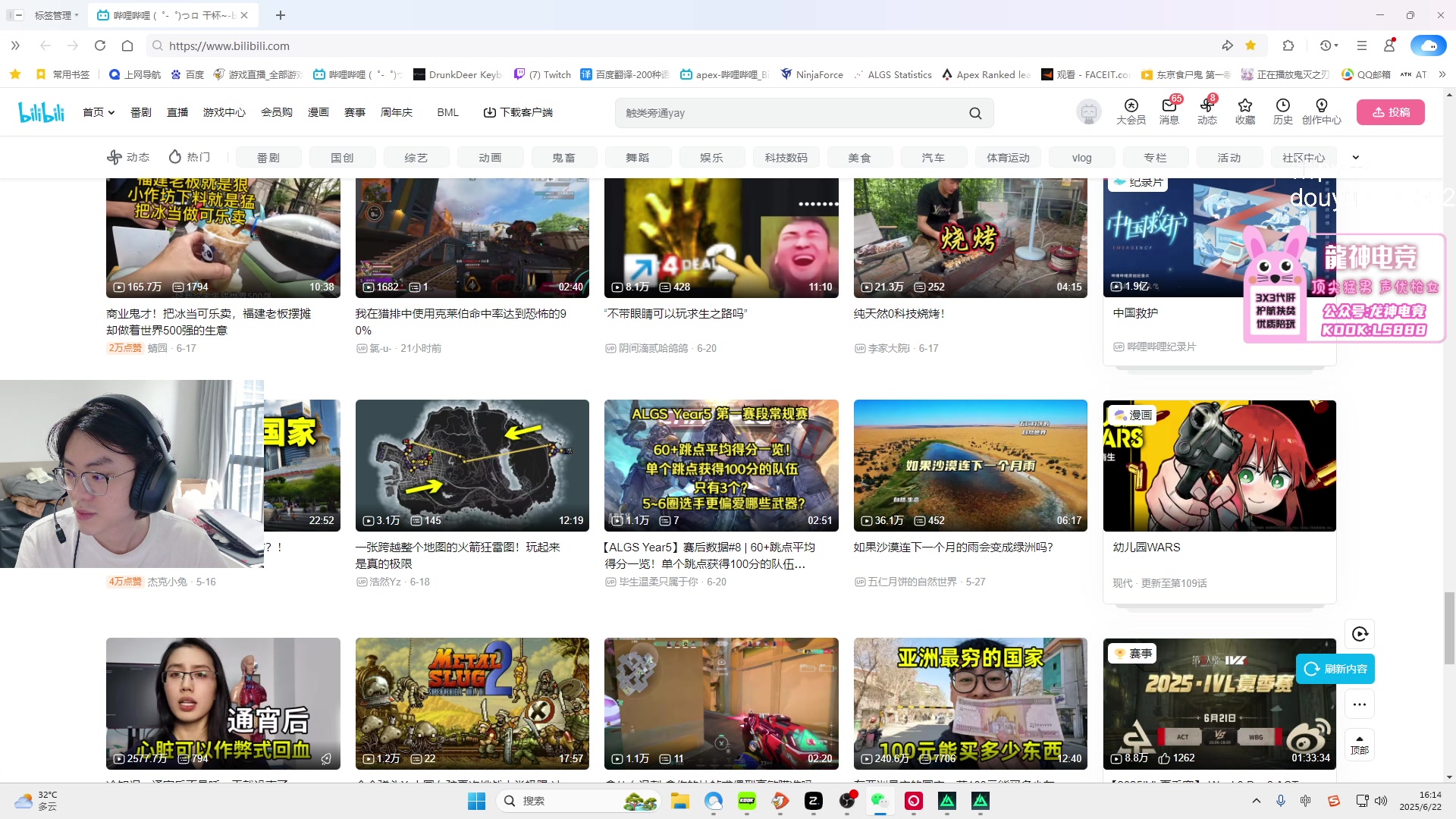Expand the browser sidebar double chevron
The width and height of the screenshot is (1456, 819).
tap(15, 45)
